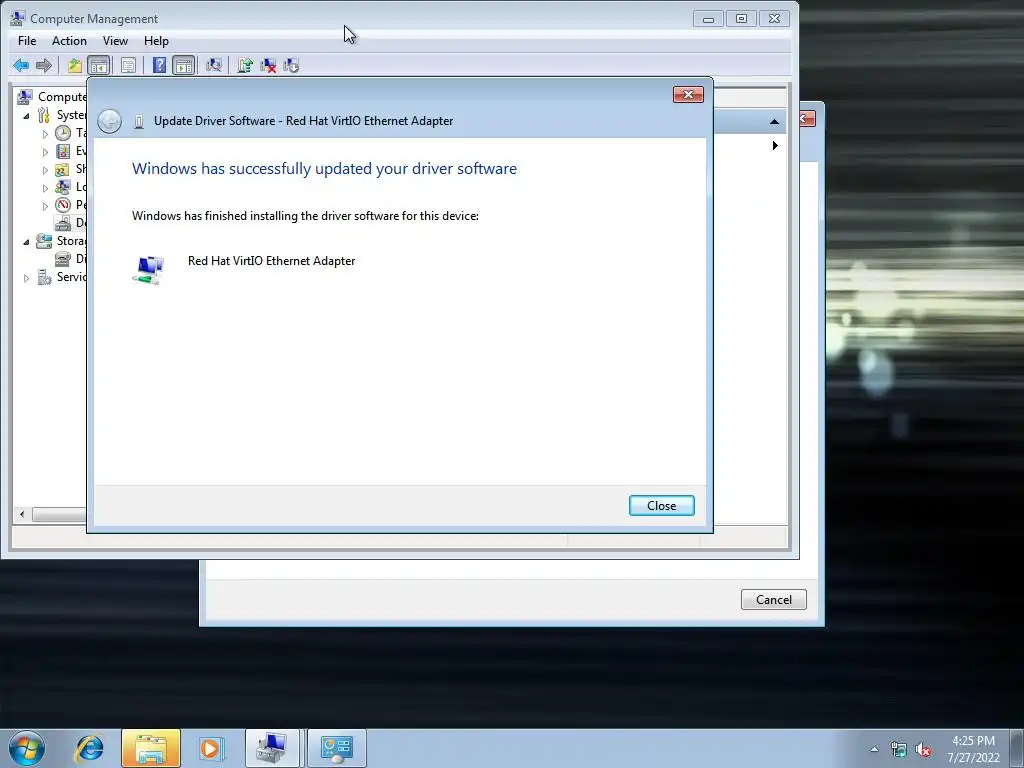1024x768 pixels.
Task: Open Internet Explorer from taskbar
Action: point(89,748)
